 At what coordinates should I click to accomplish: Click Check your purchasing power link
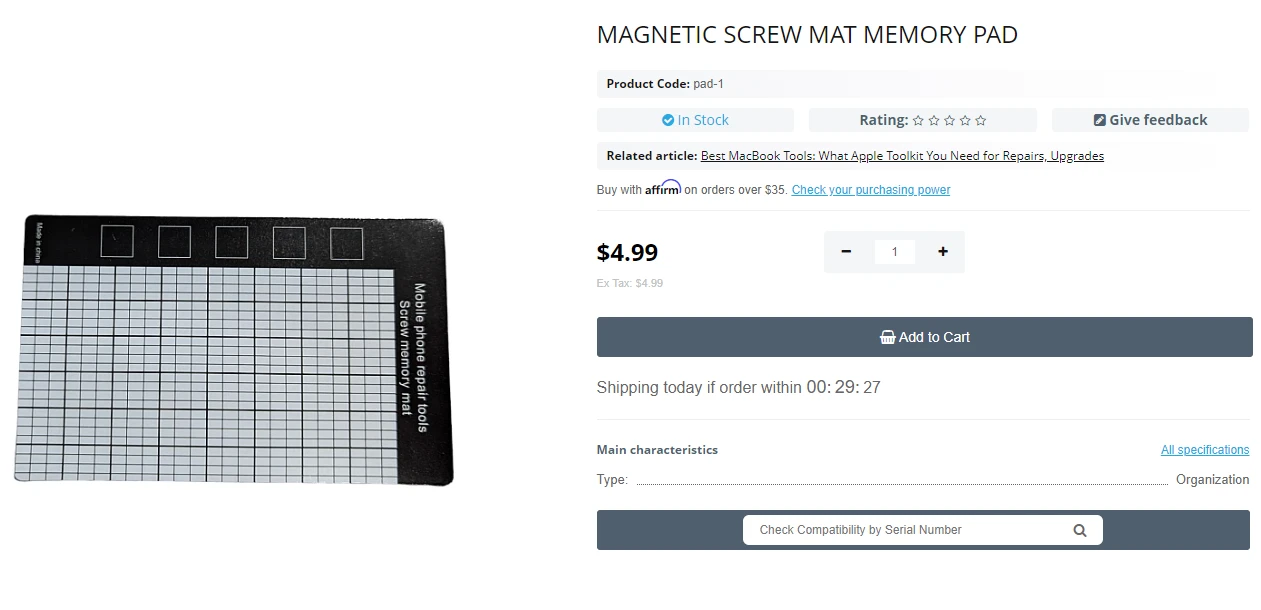click(870, 189)
